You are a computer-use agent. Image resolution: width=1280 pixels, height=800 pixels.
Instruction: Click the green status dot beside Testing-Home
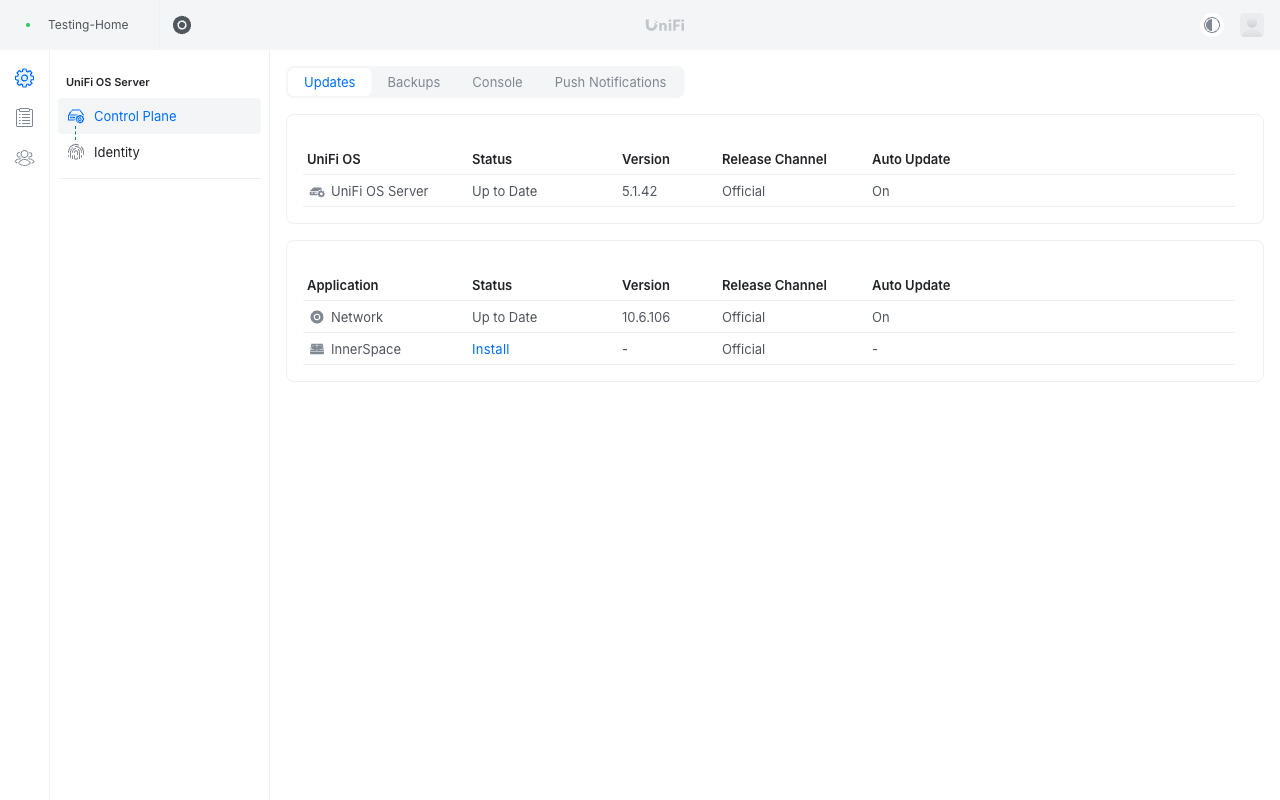pos(28,25)
